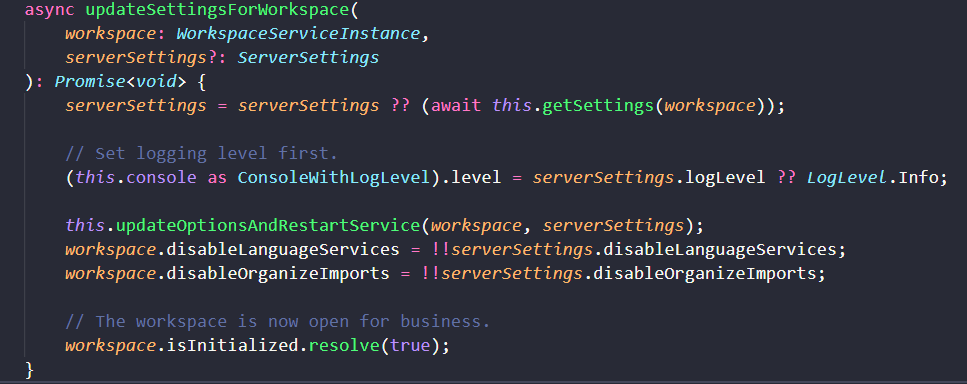967x384 pixels.
Task: Click the updateOptionsAndRestartService method call
Action: tap(268, 225)
